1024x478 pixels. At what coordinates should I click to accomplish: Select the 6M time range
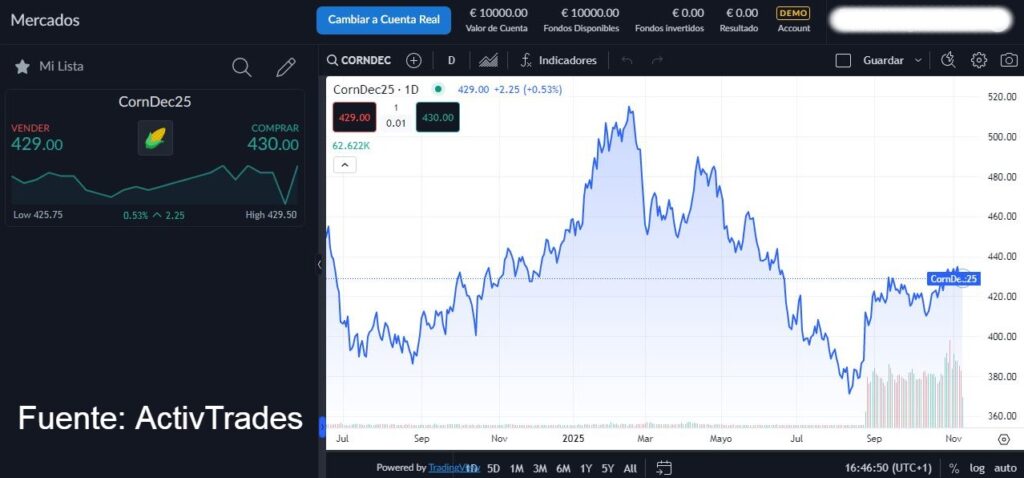563,468
